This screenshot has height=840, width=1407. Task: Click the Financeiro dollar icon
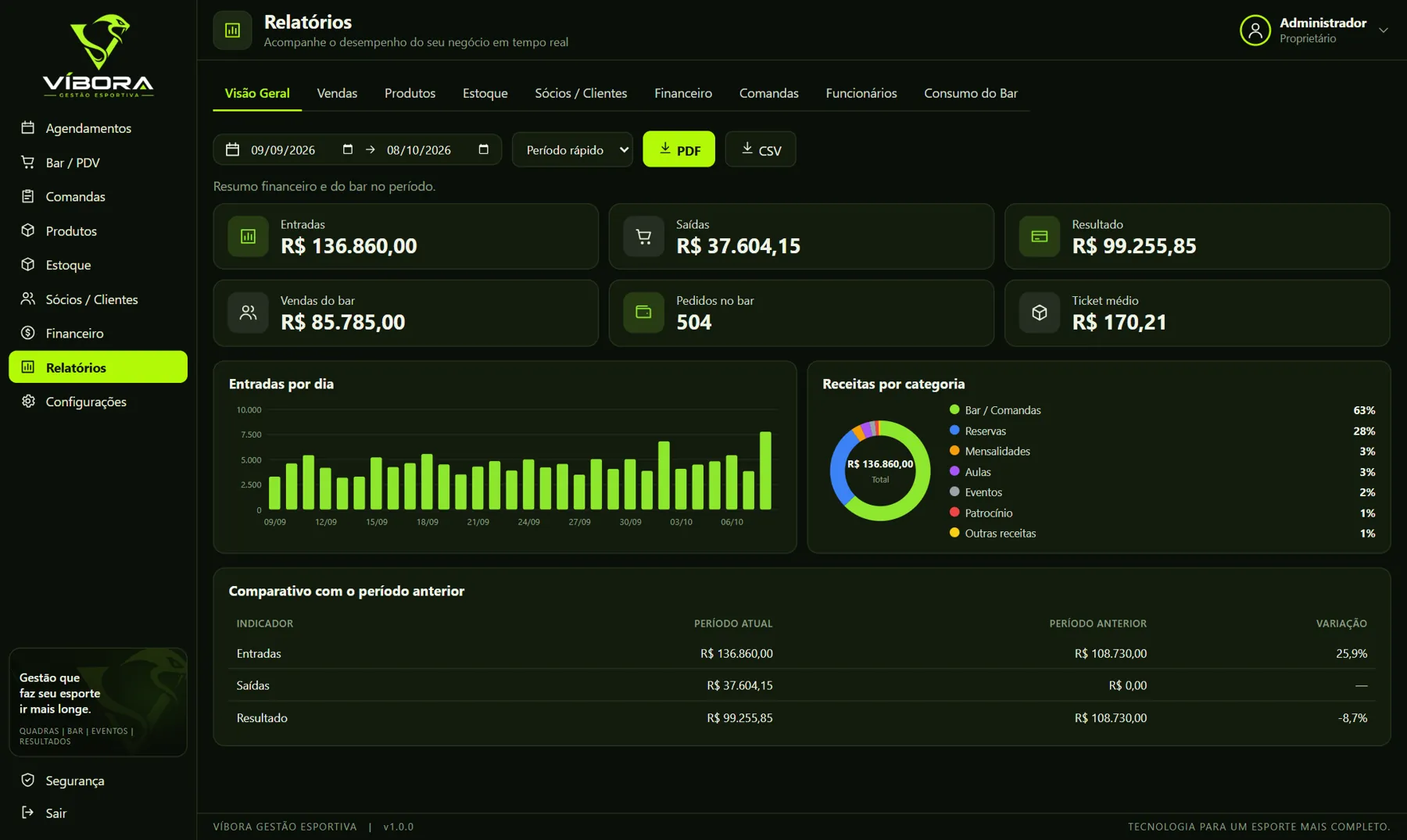pyautogui.click(x=28, y=333)
